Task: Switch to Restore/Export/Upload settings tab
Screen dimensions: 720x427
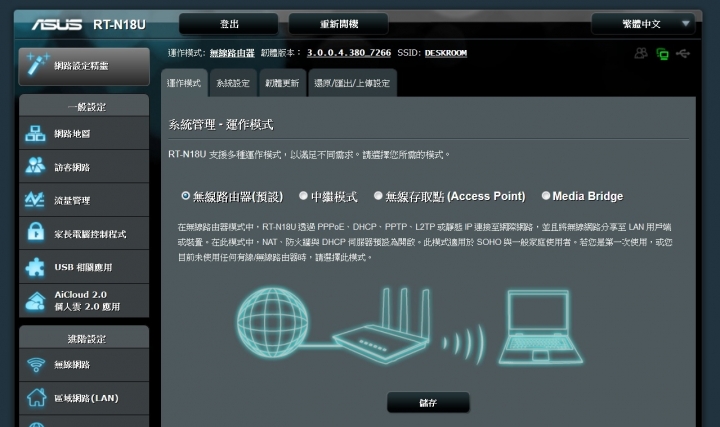Action: pyautogui.click(x=352, y=83)
